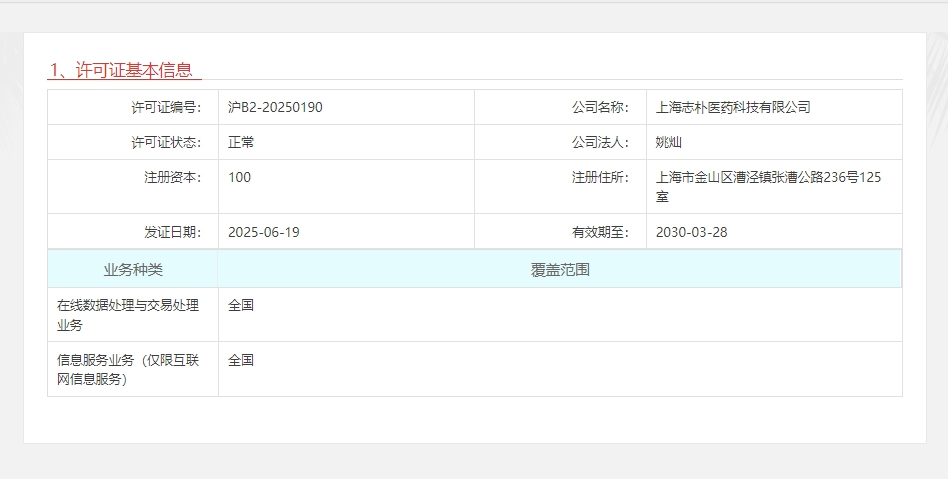This screenshot has height=479, width=948.
Task: Select the expiry date 2030-03-28
Action: point(692,232)
